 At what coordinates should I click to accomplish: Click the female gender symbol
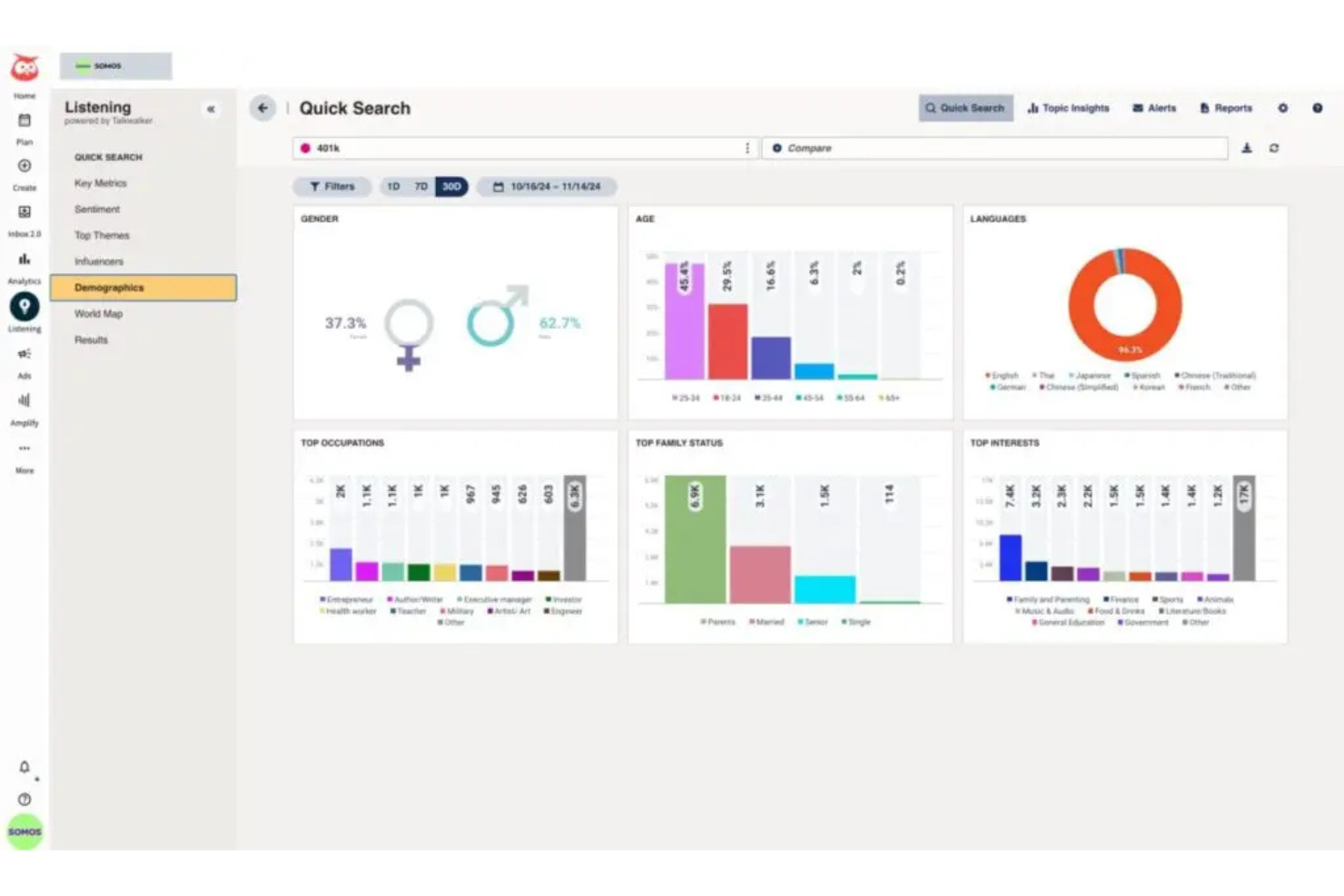[x=409, y=333]
